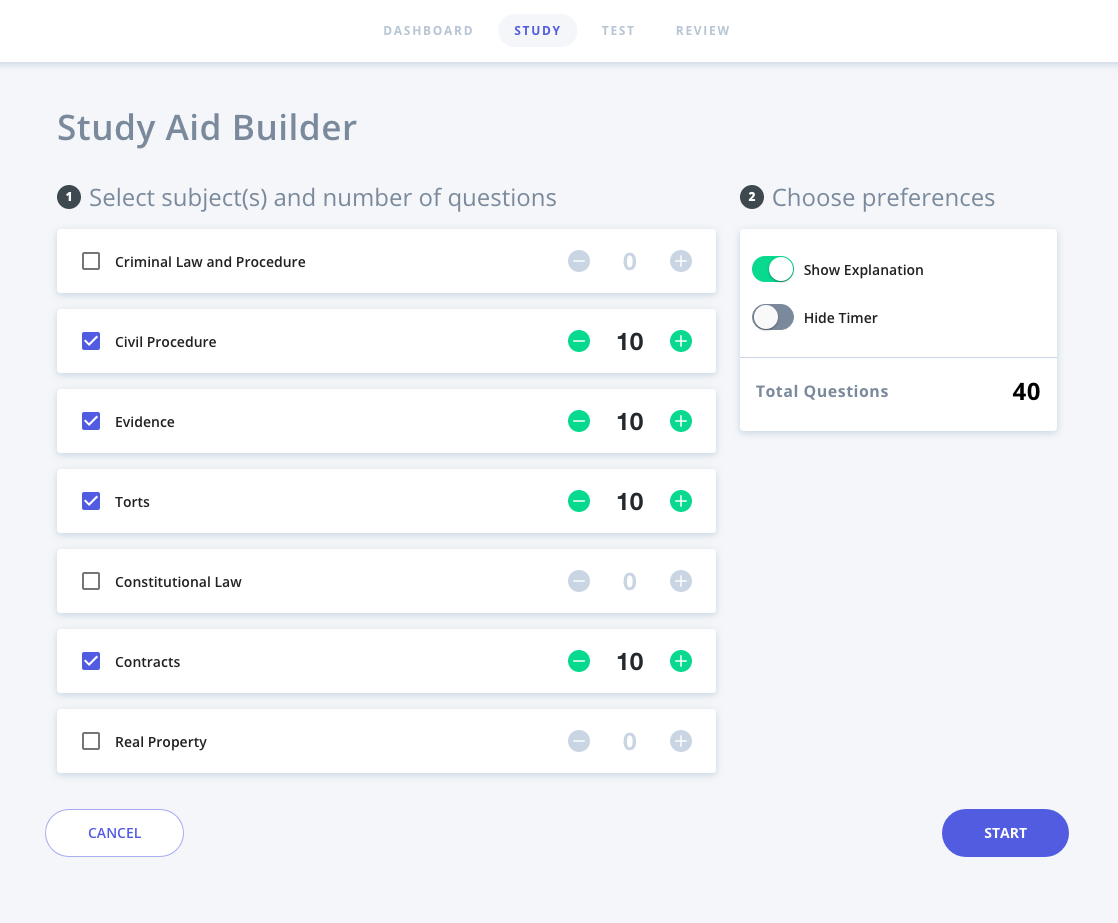Image resolution: width=1118 pixels, height=923 pixels.
Task: Increase Civil Procedure question count
Action: click(x=681, y=342)
